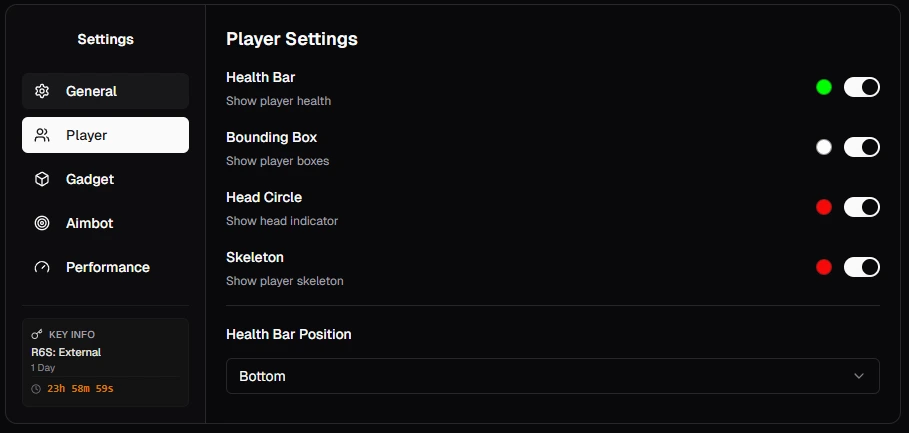Click the clock icon by remaining time
Viewport: 909px width, 433px height.
[36, 388]
